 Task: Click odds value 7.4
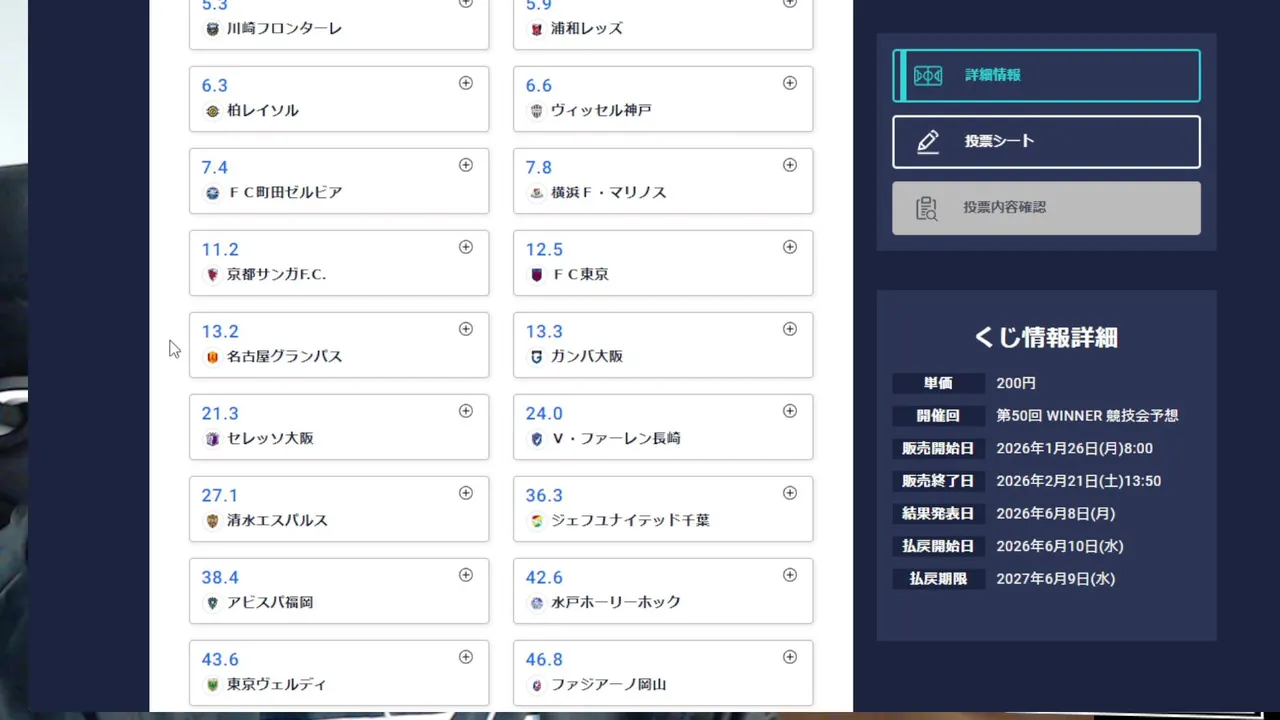click(x=215, y=168)
